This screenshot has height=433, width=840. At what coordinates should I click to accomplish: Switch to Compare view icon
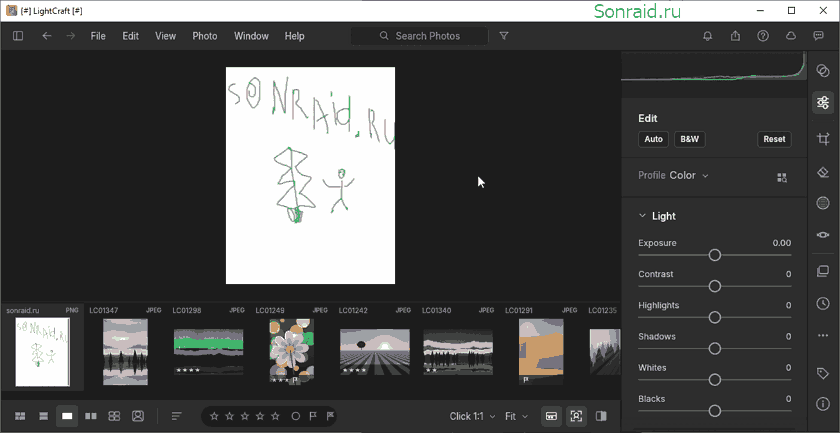pos(91,416)
